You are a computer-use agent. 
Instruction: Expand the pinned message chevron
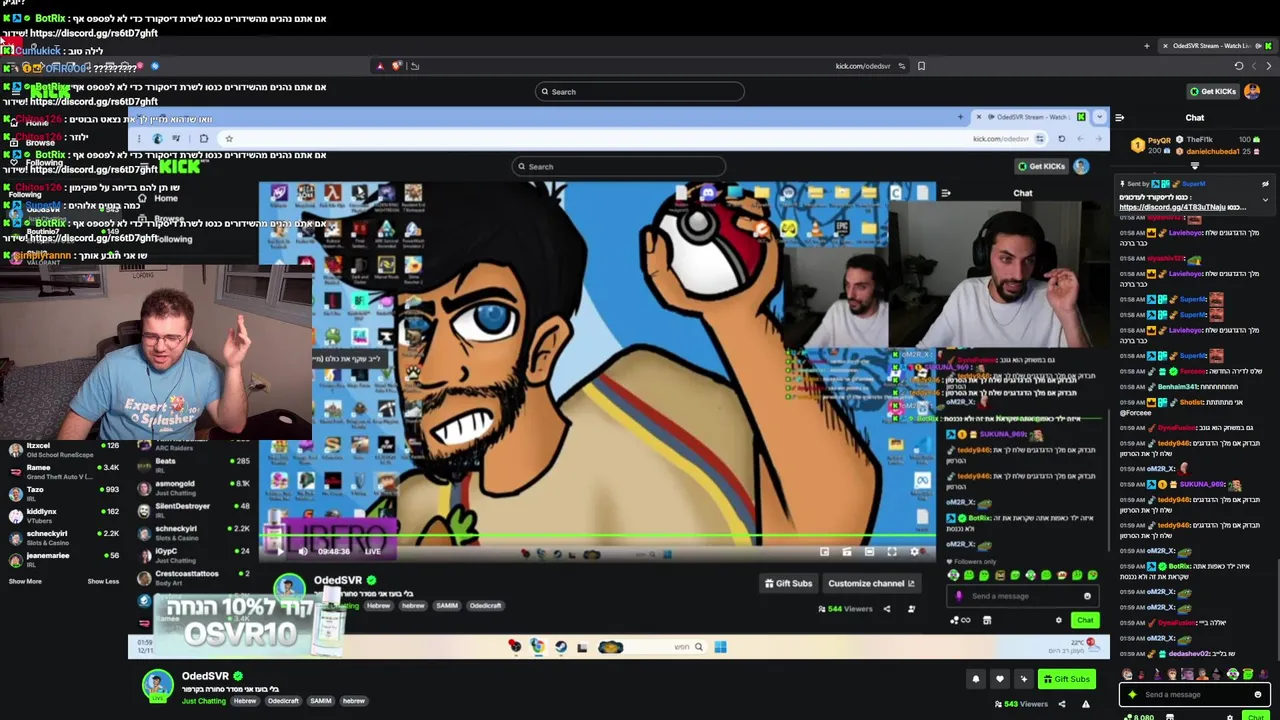(x=1265, y=200)
